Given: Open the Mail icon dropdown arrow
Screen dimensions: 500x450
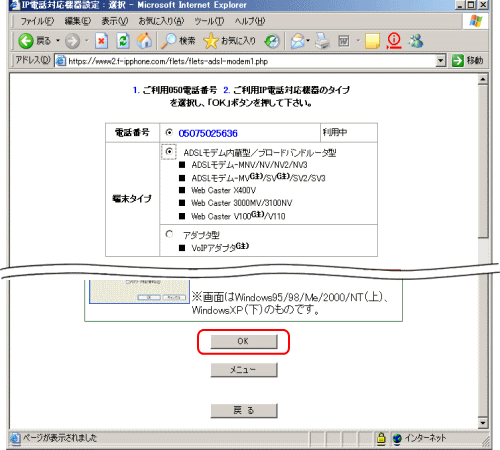Looking at the screenshot, I should pyautogui.click(x=308, y=41).
